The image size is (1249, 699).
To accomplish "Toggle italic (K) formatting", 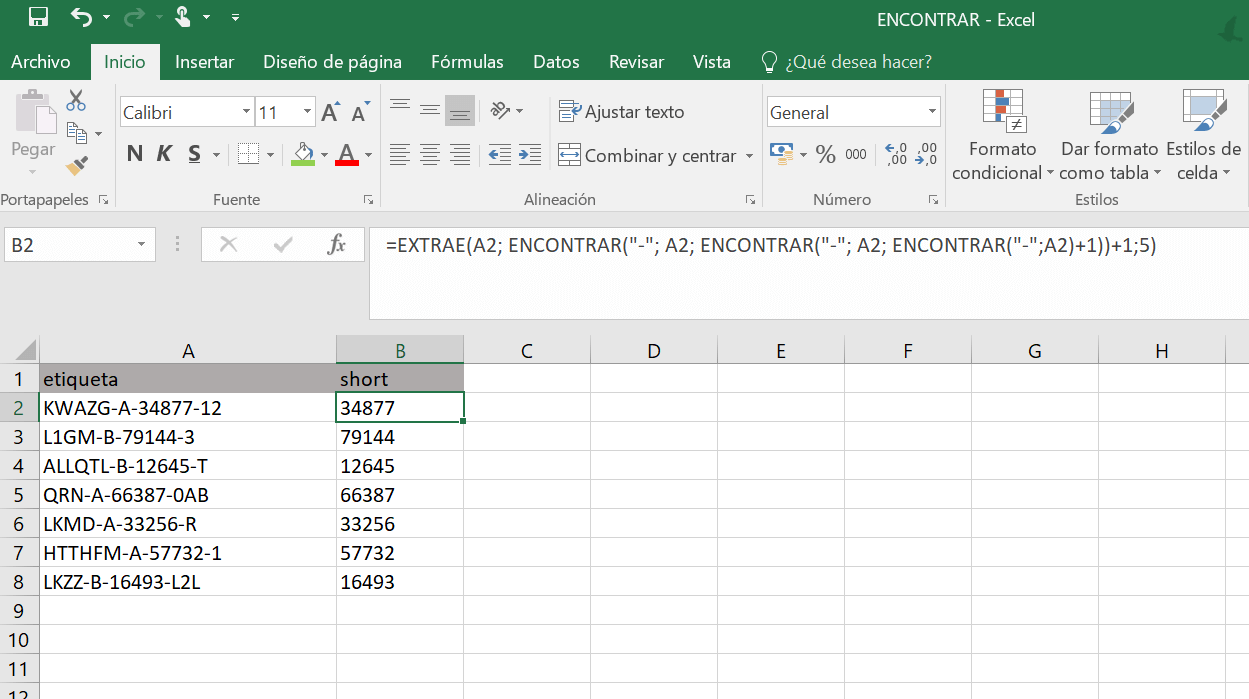I will pyautogui.click(x=164, y=154).
